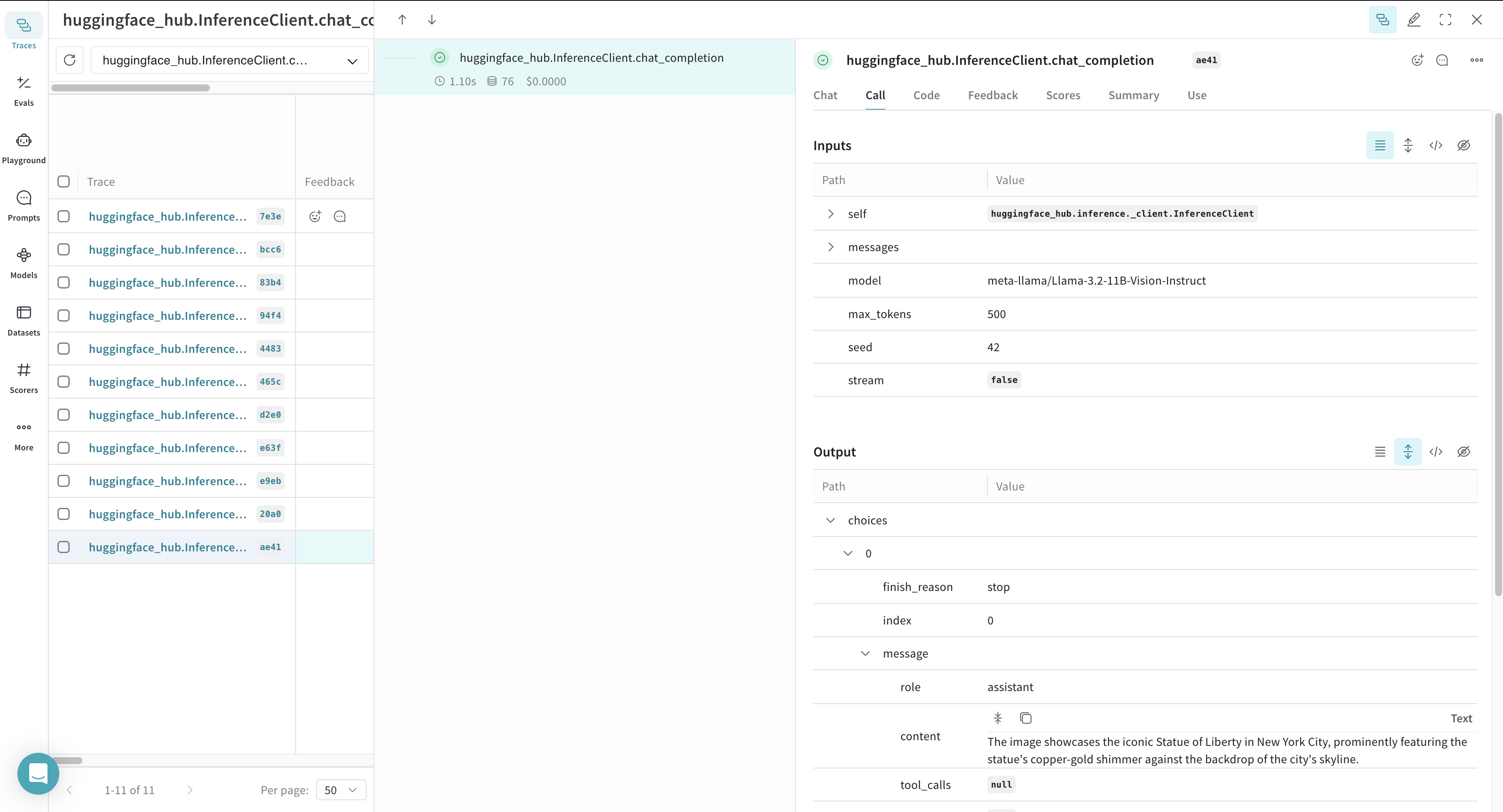
Task: Go to previous call with up arrow
Action: (402, 20)
